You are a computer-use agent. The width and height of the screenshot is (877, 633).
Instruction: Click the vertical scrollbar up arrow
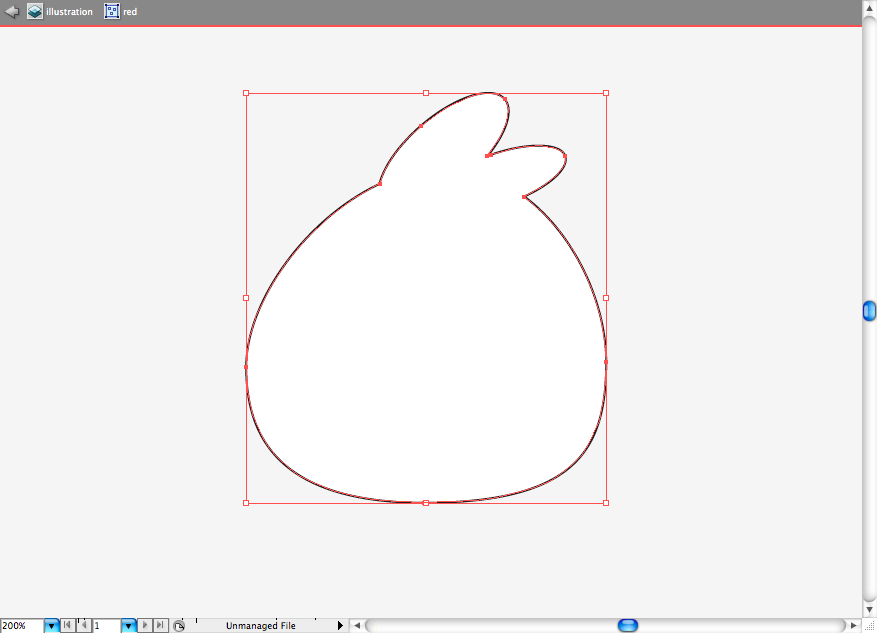point(869,8)
